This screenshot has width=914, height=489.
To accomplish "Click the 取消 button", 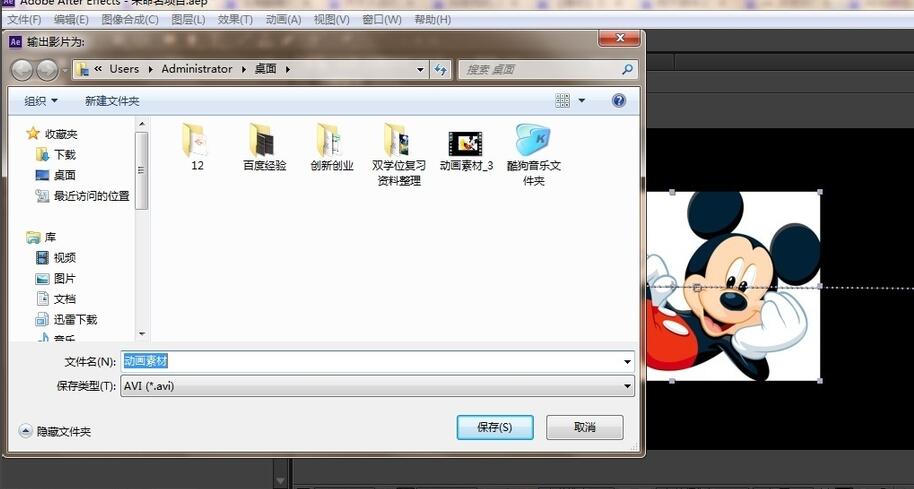I will (x=585, y=427).
